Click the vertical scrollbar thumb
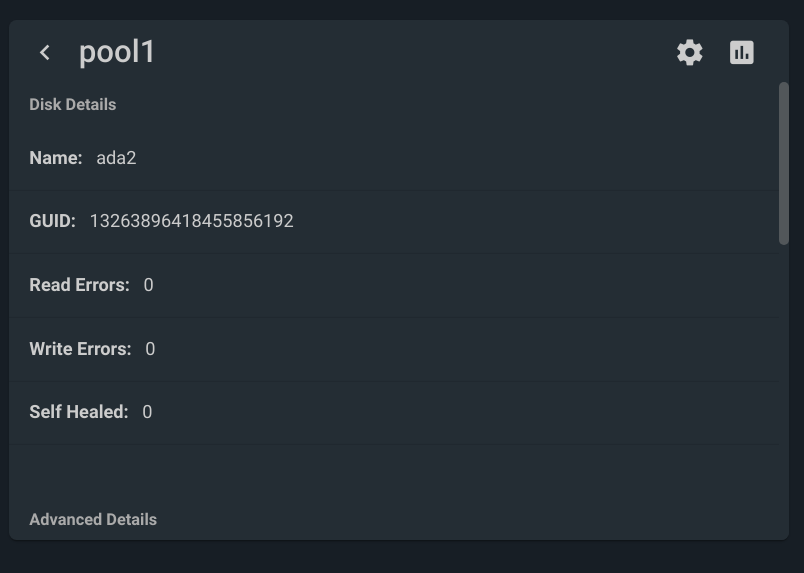Image resolution: width=804 pixels, height=573 pixels. click(x=783, y=163)
